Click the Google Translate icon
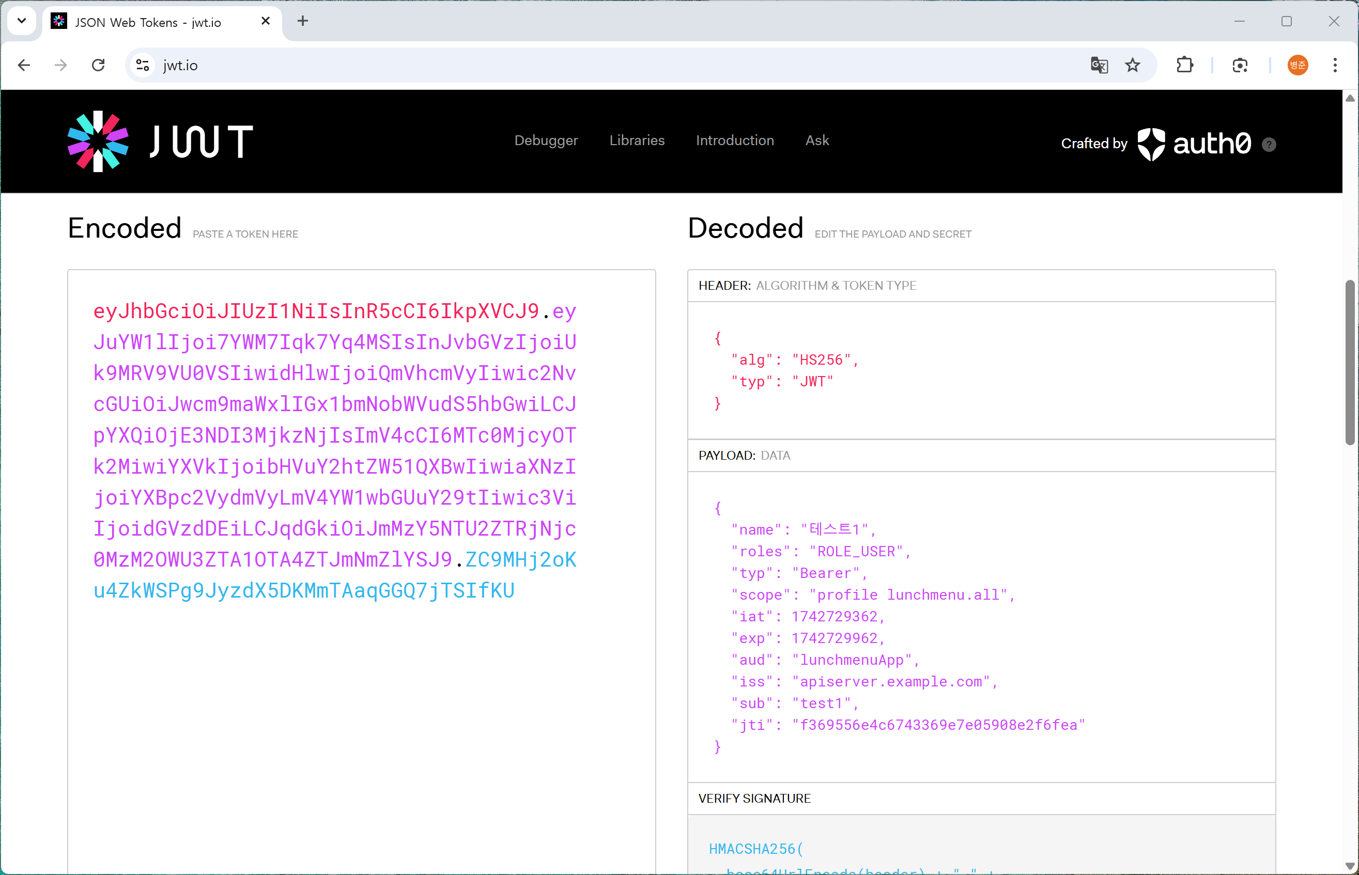Screen dimensions: 1359x875 pos(1099,65)
